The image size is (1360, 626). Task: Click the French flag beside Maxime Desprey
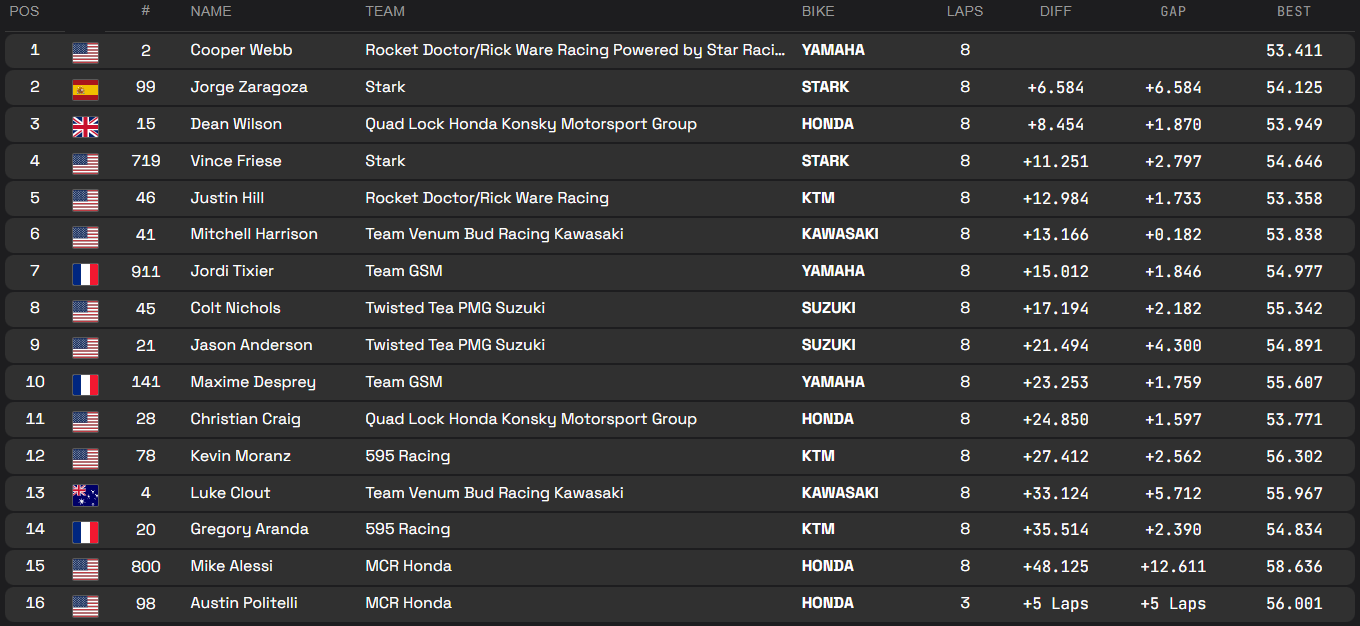[85, 384]
